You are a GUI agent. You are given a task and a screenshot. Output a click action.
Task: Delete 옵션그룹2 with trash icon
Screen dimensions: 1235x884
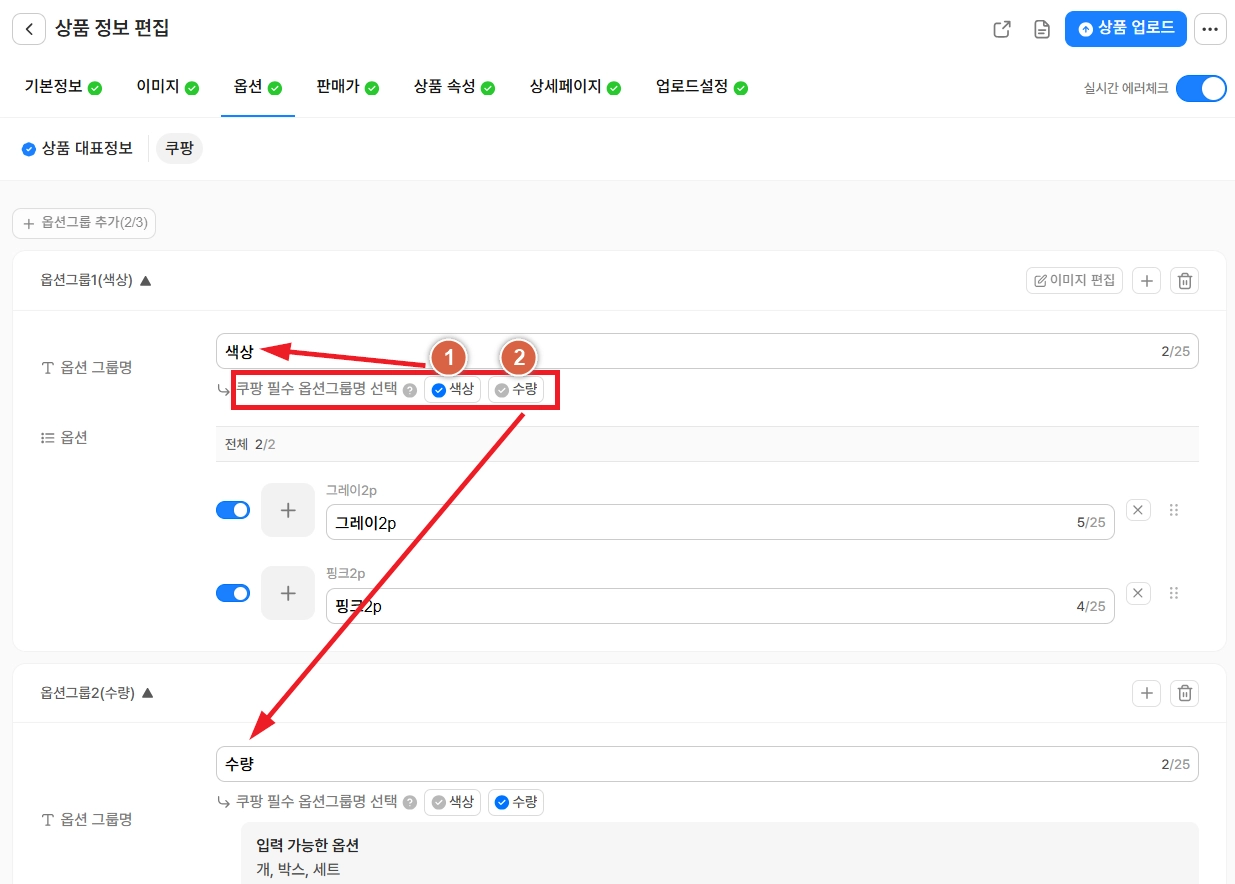click(x=1185, y=693)
